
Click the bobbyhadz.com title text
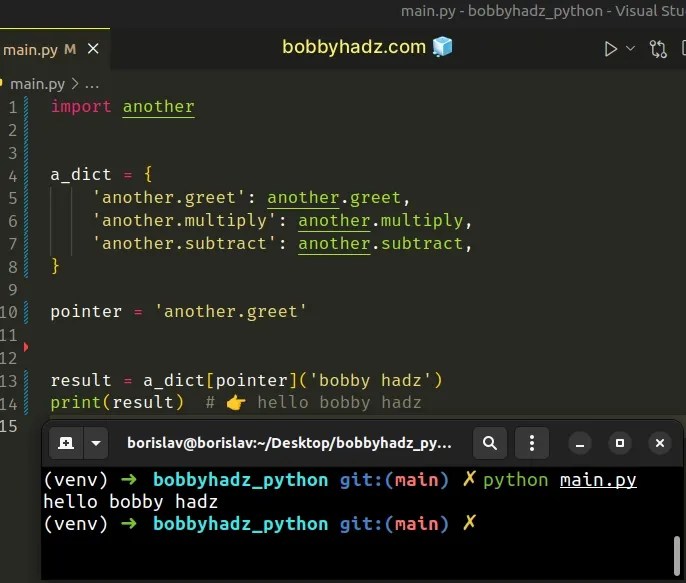(x=354, y=47)
